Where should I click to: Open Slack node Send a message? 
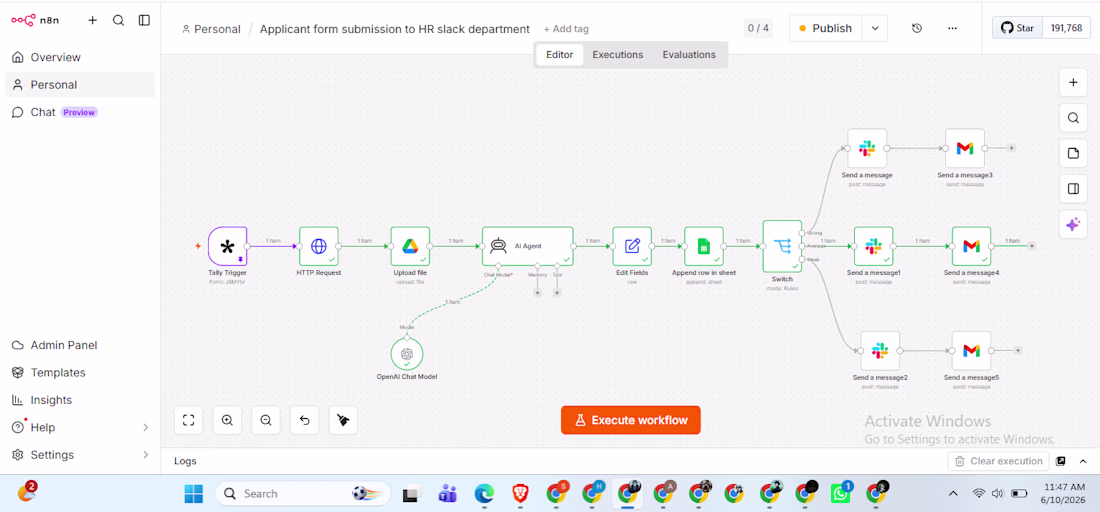(867, 148)
